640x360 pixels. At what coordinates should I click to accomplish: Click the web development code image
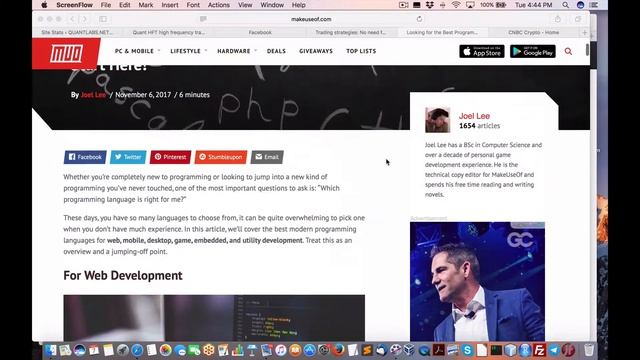(x=214, y=318)
